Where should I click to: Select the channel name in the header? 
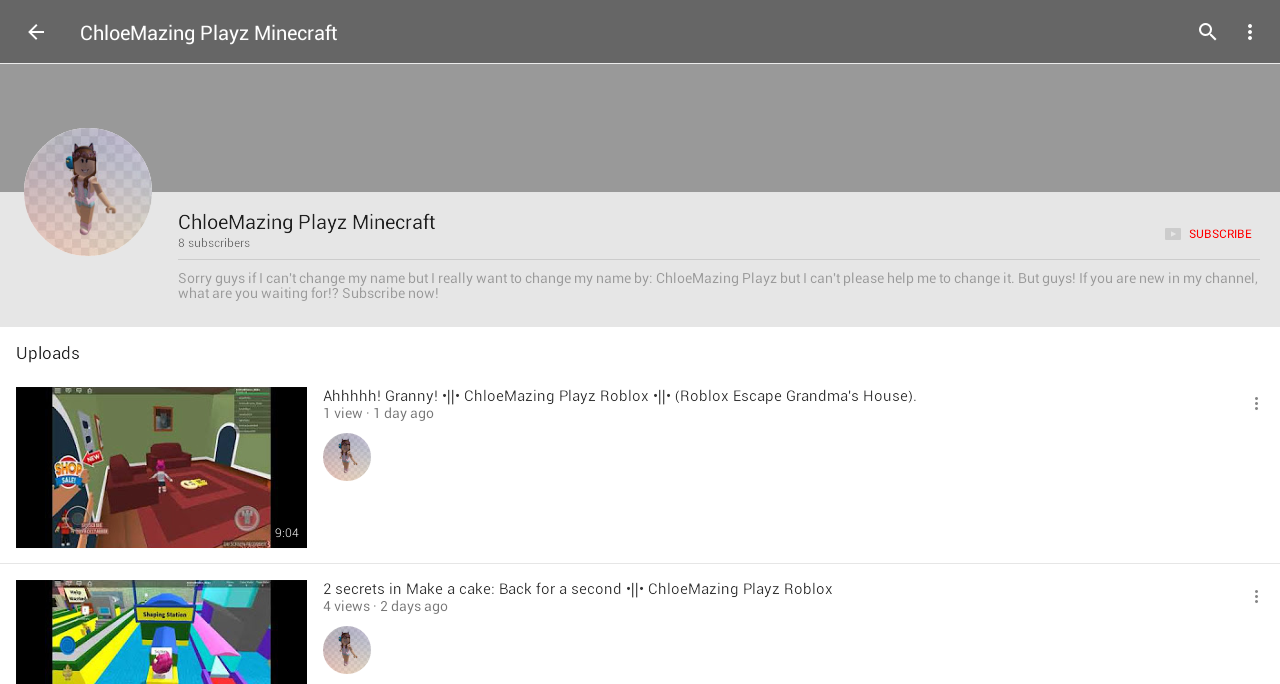point(306,222)
